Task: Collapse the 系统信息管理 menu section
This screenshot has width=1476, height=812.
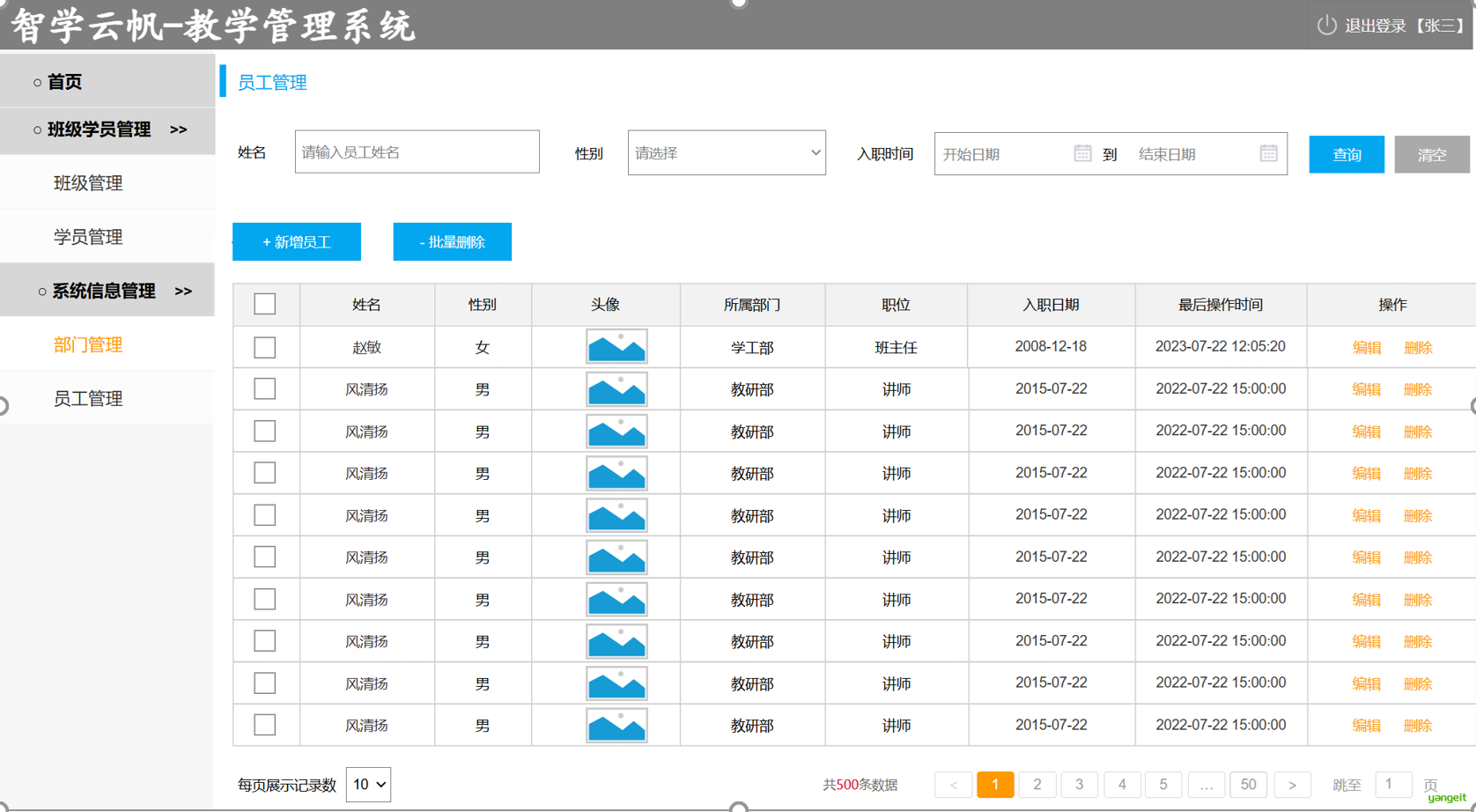Action: pyautogui.click(x=107, y=291)
